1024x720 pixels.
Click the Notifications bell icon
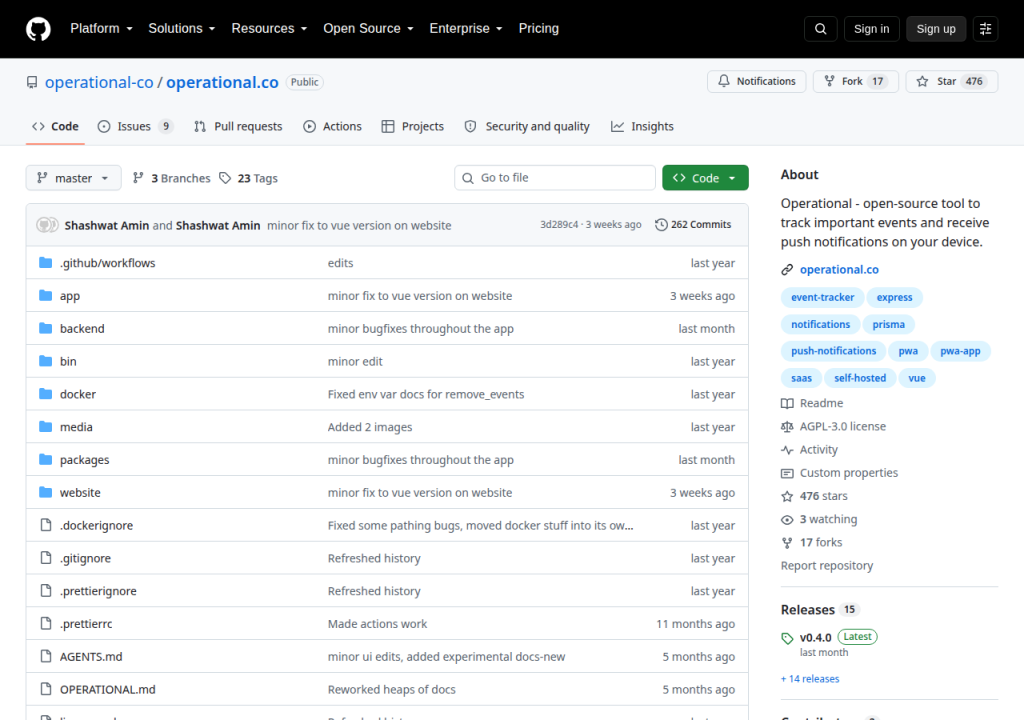coord(724,81)
